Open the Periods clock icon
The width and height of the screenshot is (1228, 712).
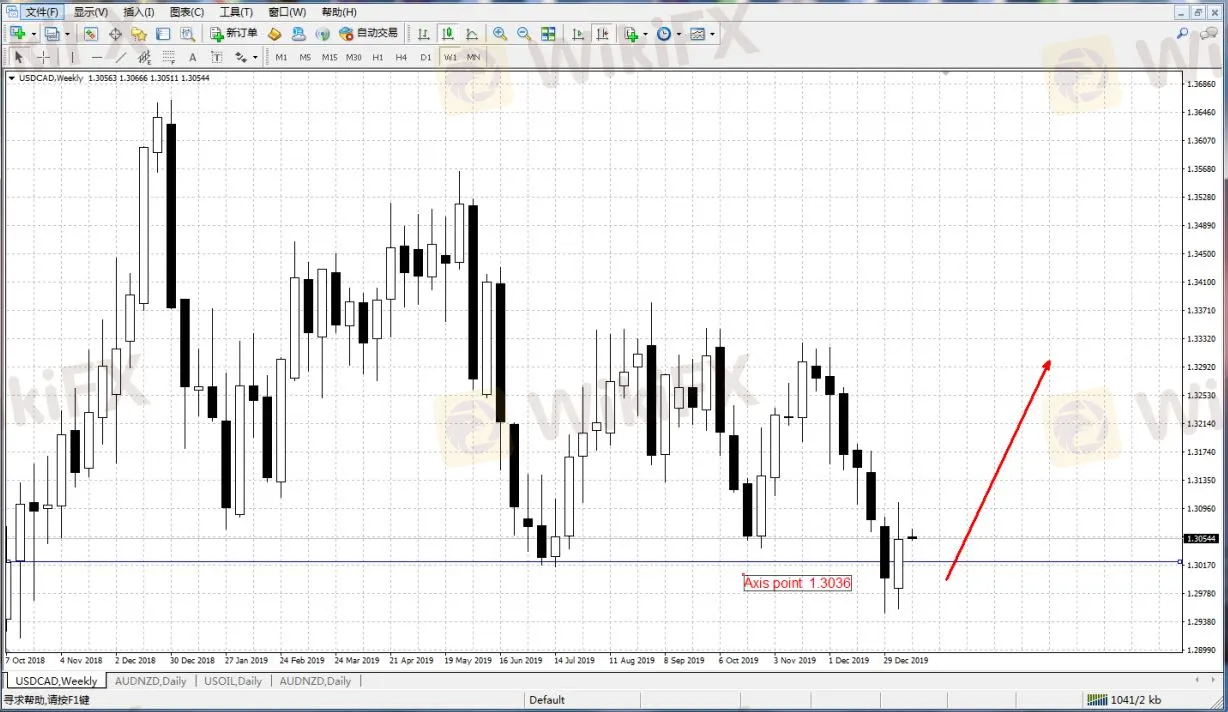point(664,33)
